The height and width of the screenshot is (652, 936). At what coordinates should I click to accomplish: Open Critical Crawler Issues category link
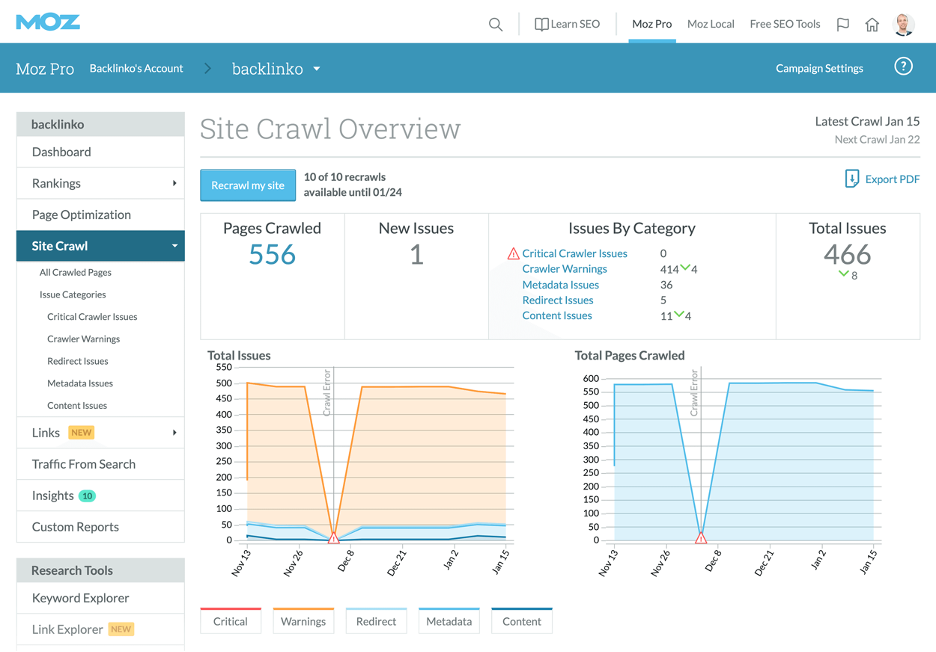point(574,254)
